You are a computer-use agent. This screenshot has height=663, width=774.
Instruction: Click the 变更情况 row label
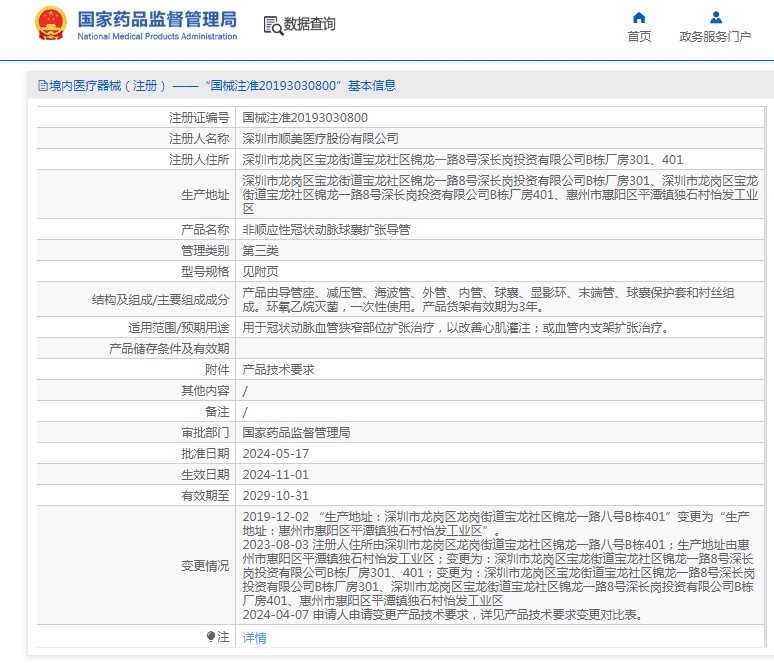click(x=204, y=565)
